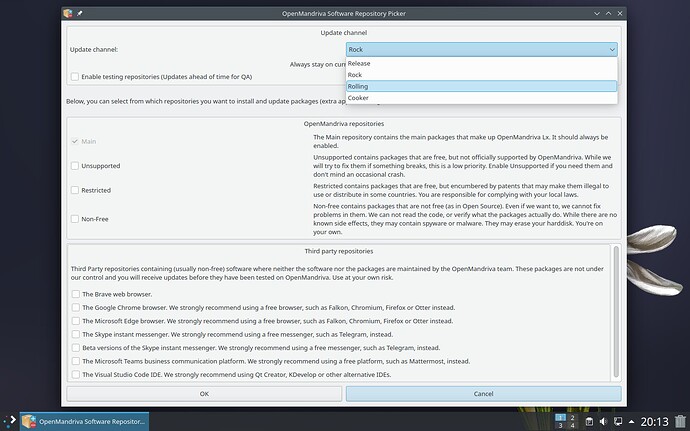Click the 20:13 clock in the panel
690x431 pixels.
pyautogui.click(x=654, y=422)
